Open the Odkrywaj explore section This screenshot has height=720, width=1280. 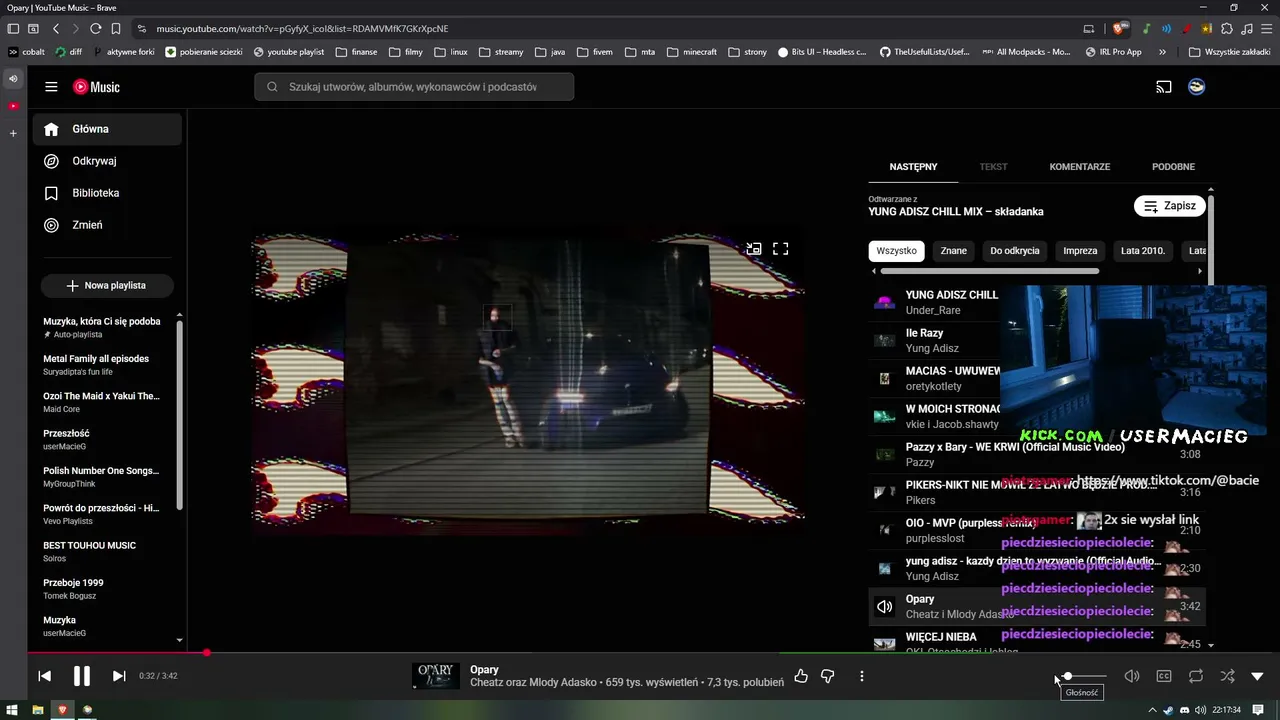[107, 161]
